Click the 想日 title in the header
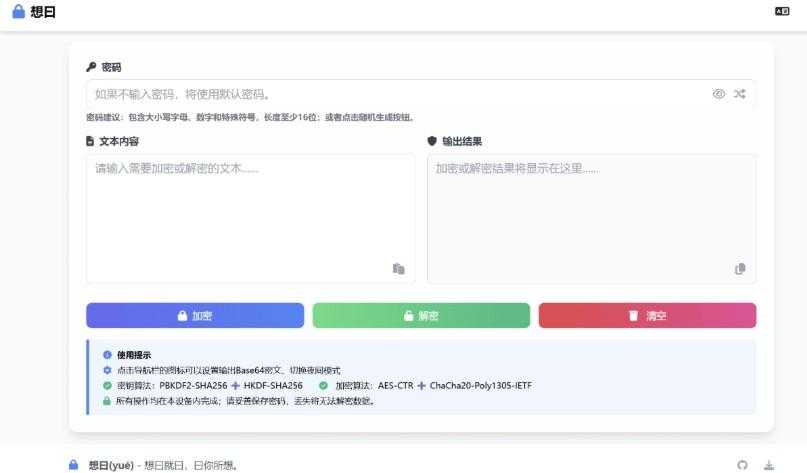The height and width of the screenshot is (473, 807). point(43,12)
